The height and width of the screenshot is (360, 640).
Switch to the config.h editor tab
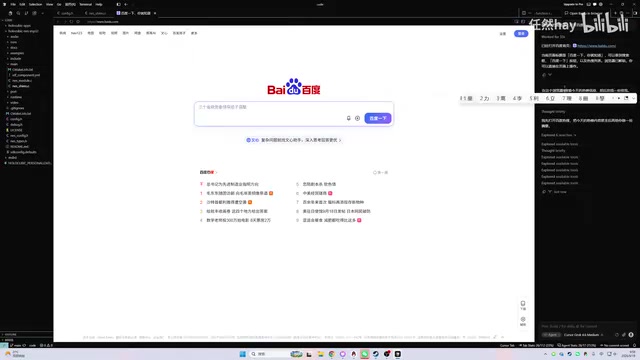[x=67, y=13]
